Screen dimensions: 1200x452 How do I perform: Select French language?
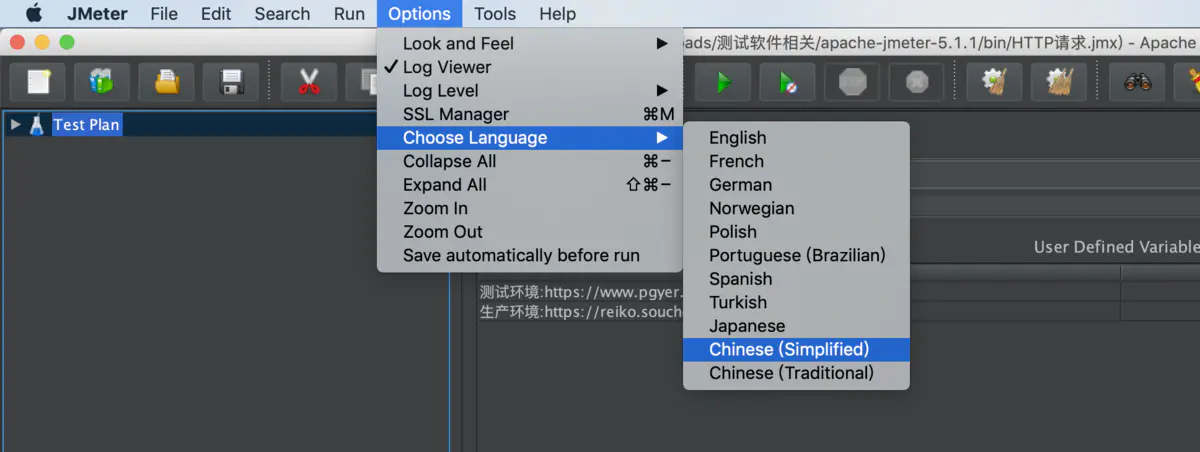point(797,161)
